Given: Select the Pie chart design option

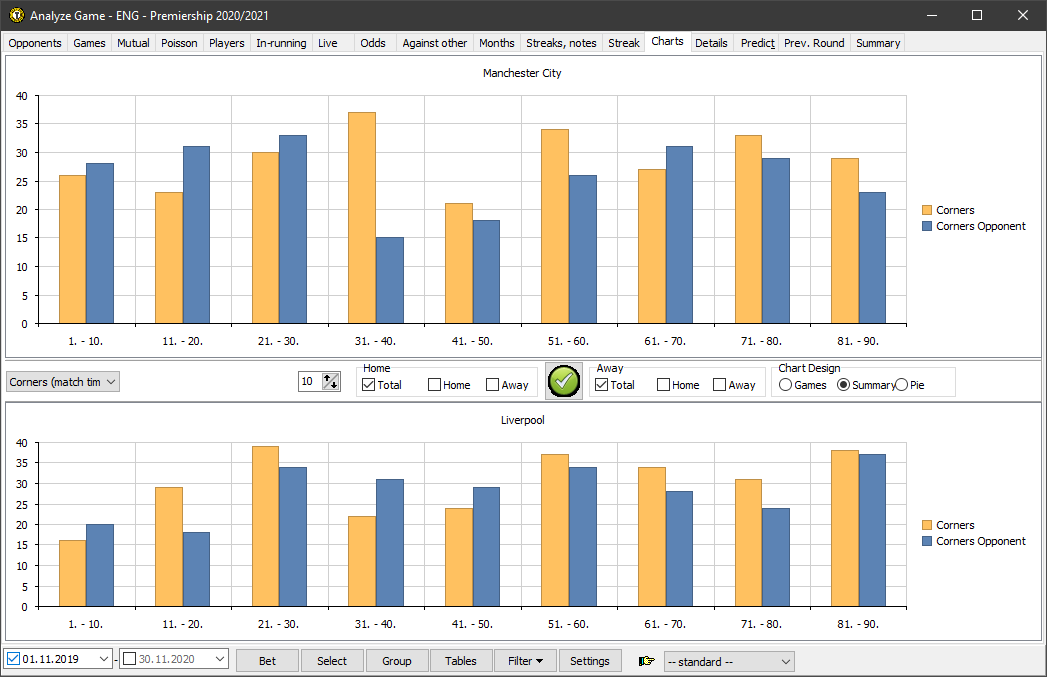Looking at the screenshot, I should point(902,385).
